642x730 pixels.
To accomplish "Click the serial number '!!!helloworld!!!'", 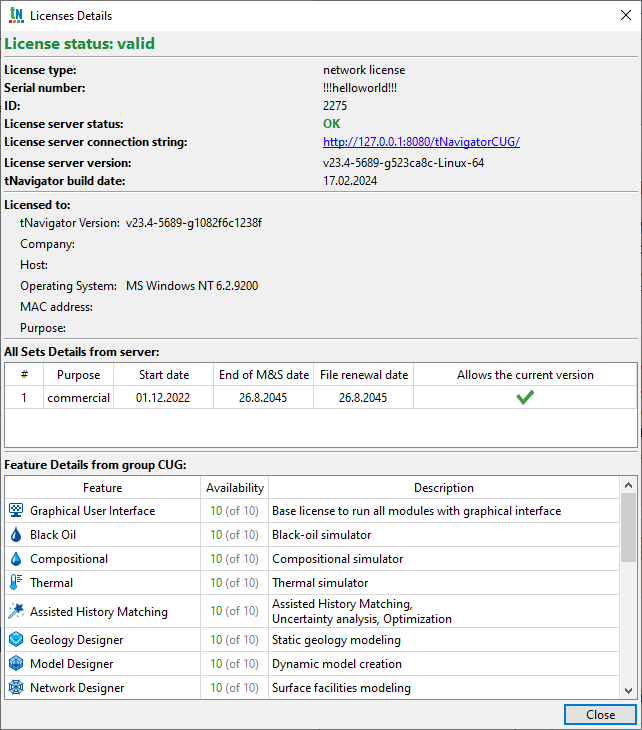I will click(360, 88).
